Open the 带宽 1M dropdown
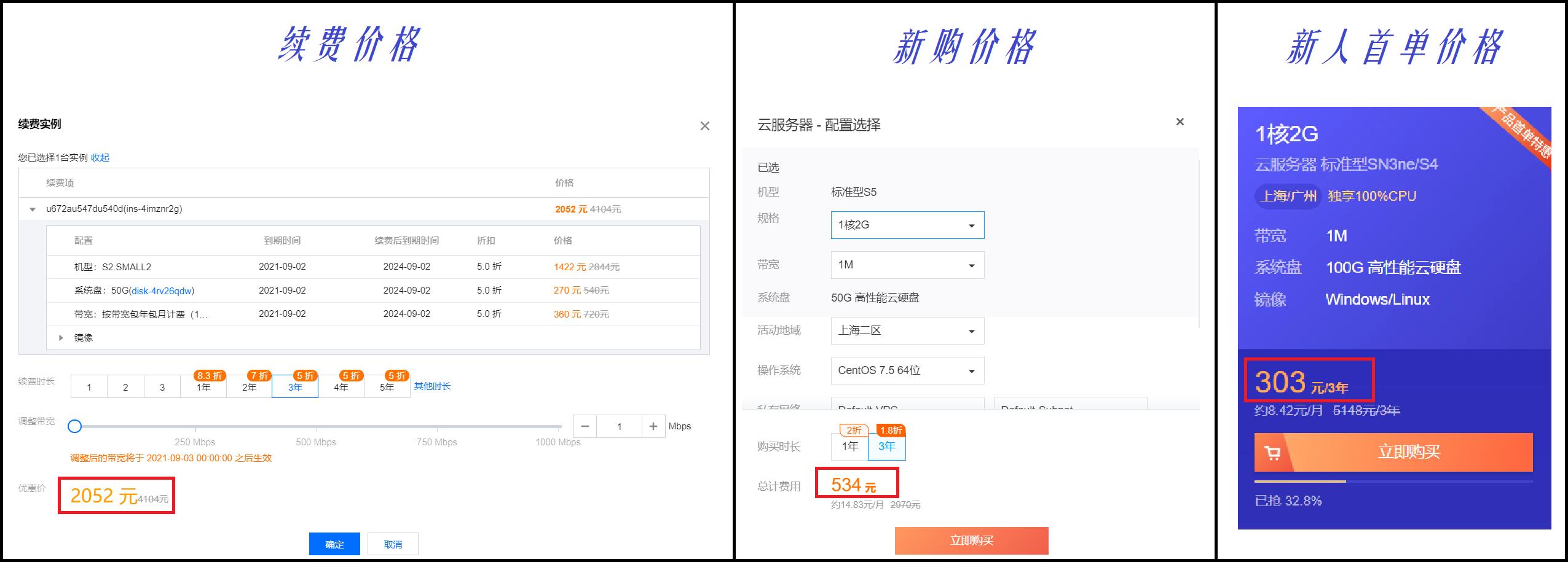This screenshot has height=562, width=1568. click(x=907, y=265)
